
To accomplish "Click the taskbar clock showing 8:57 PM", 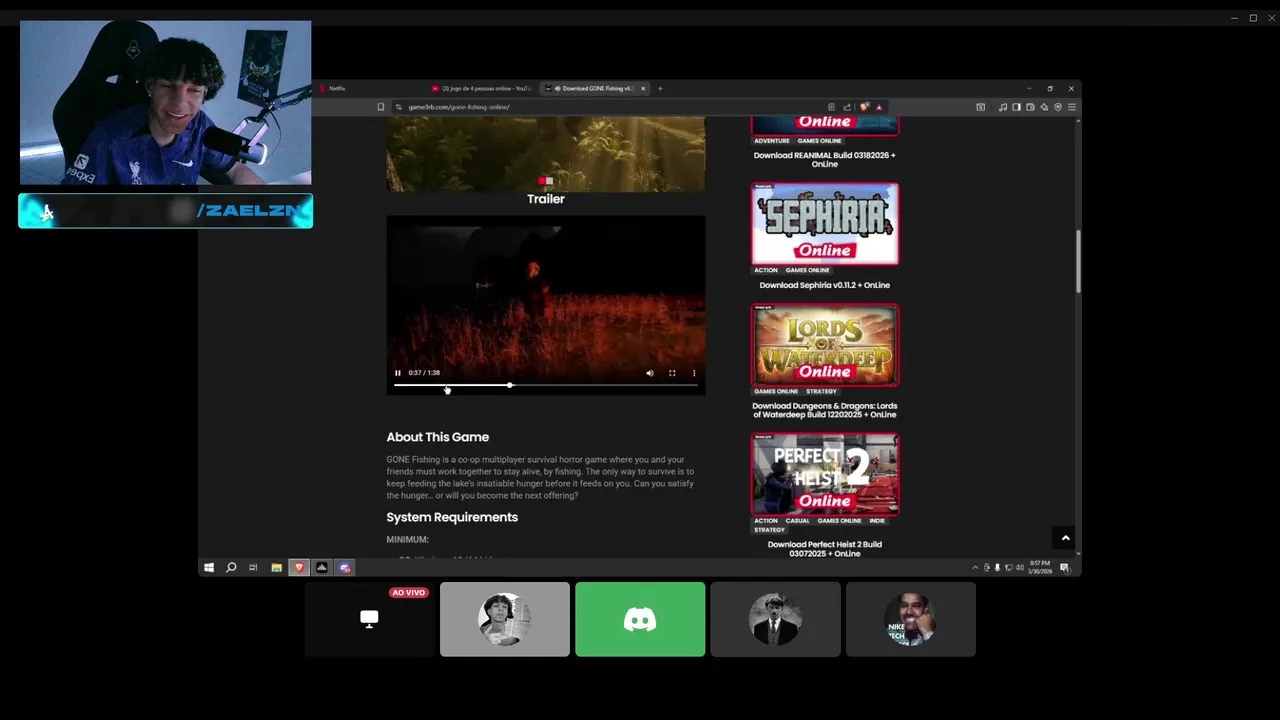I will 1040,567.
